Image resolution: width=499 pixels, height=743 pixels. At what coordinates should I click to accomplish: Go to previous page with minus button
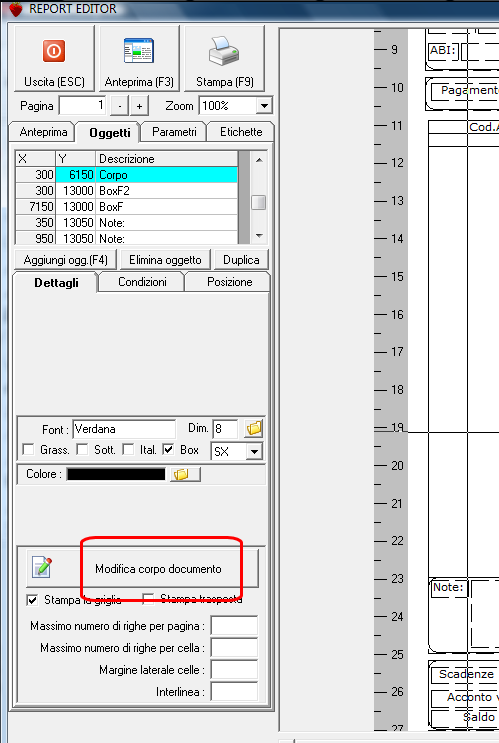[x=119, y=106]
